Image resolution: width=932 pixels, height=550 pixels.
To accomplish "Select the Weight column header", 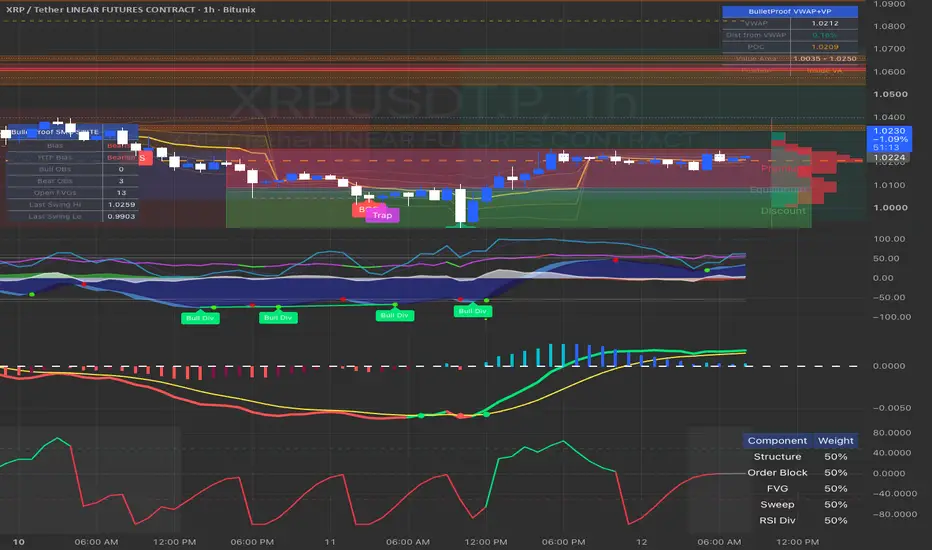I will [835, 441].
